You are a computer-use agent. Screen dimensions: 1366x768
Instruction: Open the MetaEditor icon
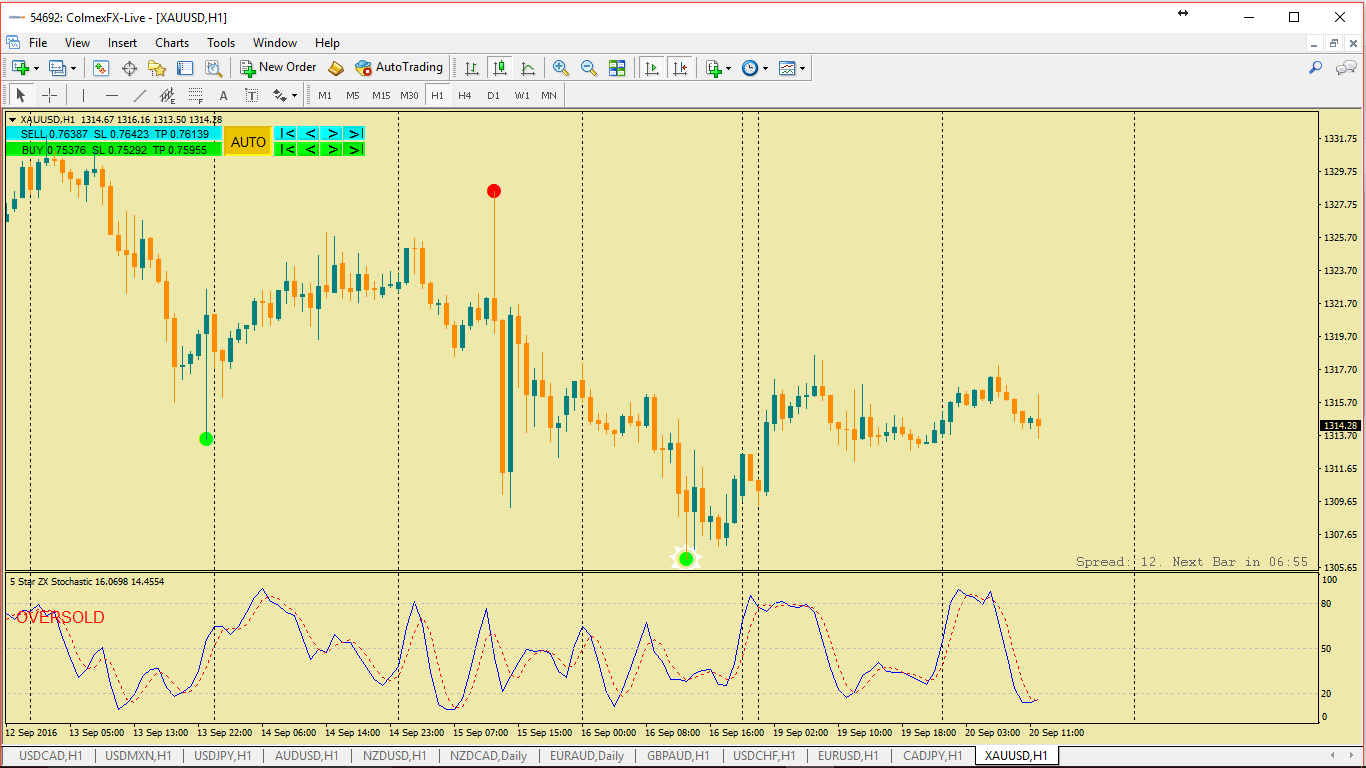(336, 68)
